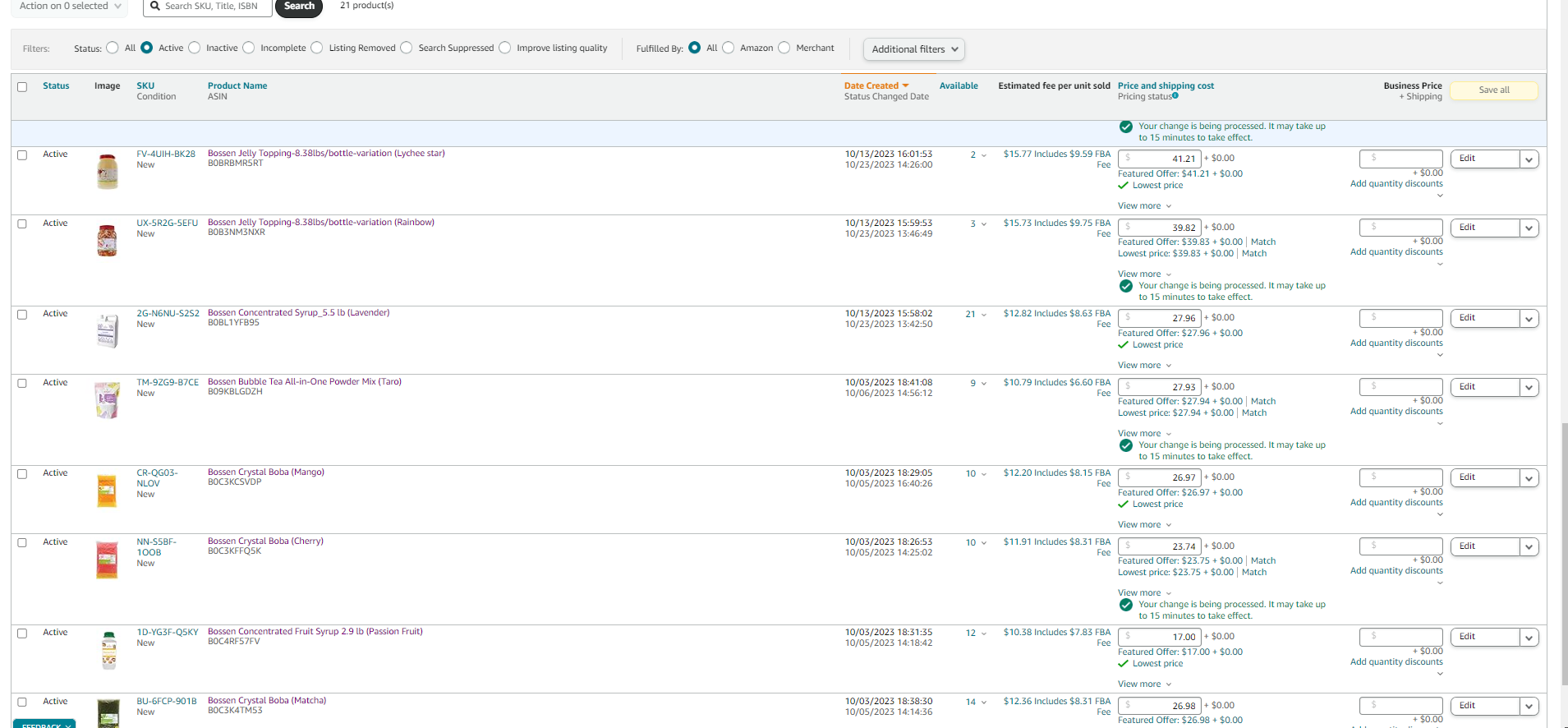Expand 'View more' for Lychee star pricing
1568x728 pixels.
click(x=1144, y=206)
